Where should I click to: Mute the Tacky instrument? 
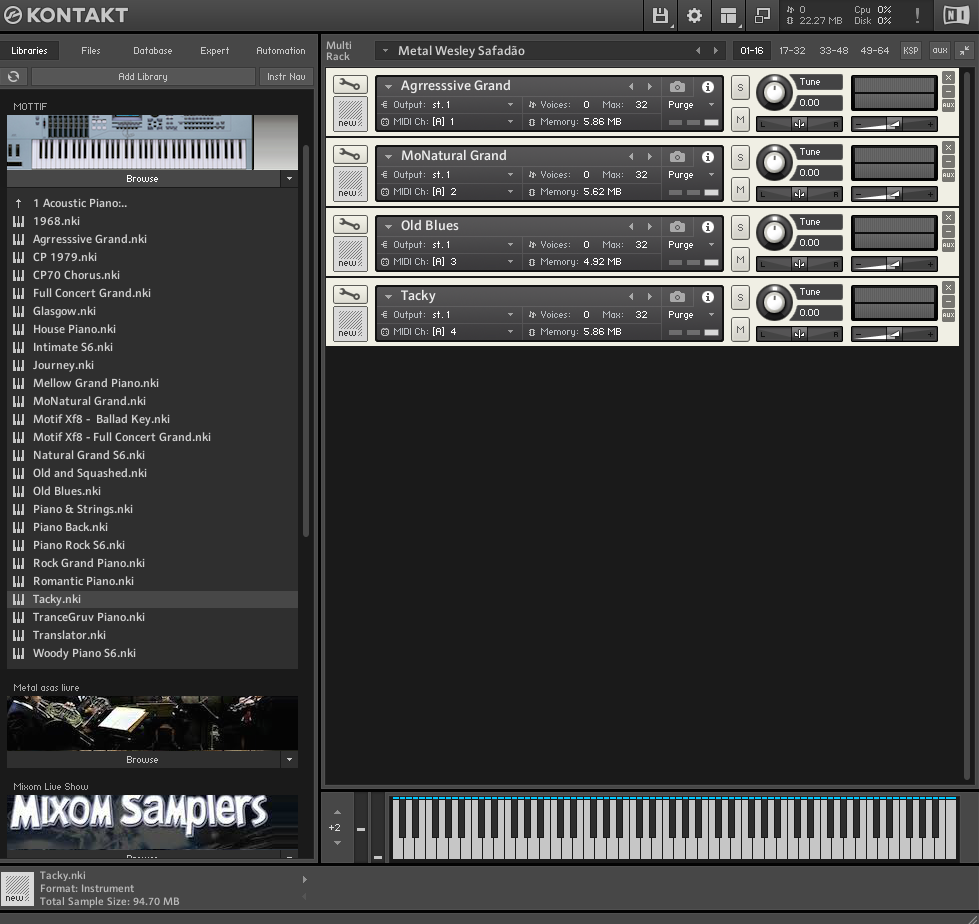[x=740, y=329]
